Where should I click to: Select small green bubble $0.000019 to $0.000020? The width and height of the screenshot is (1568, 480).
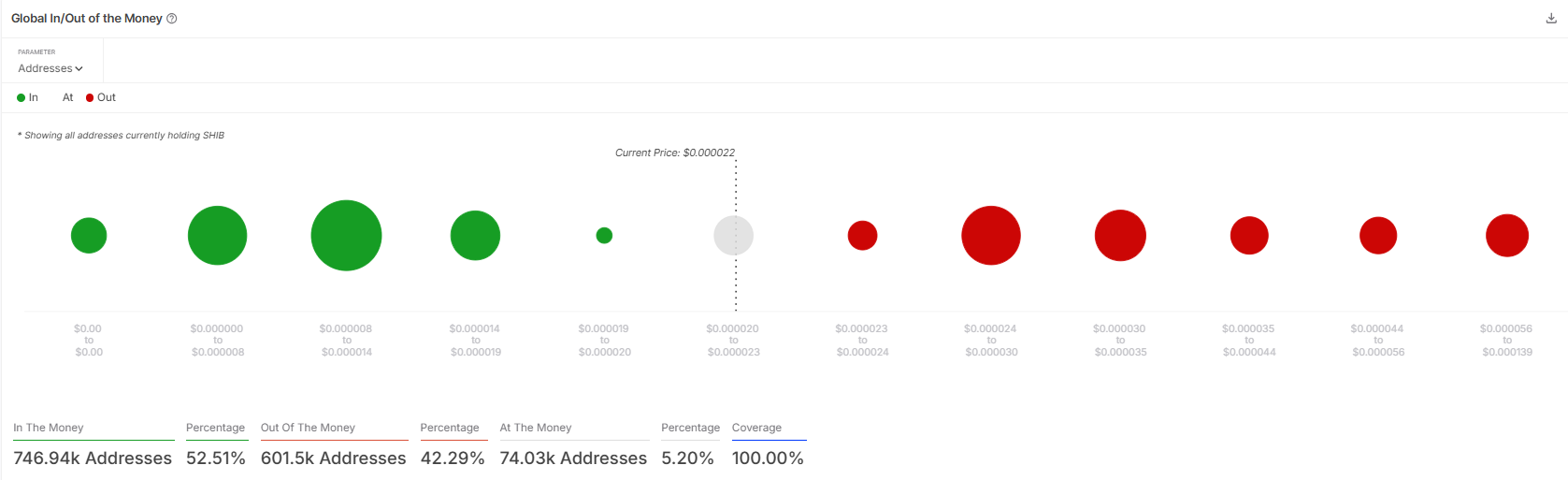604,235
